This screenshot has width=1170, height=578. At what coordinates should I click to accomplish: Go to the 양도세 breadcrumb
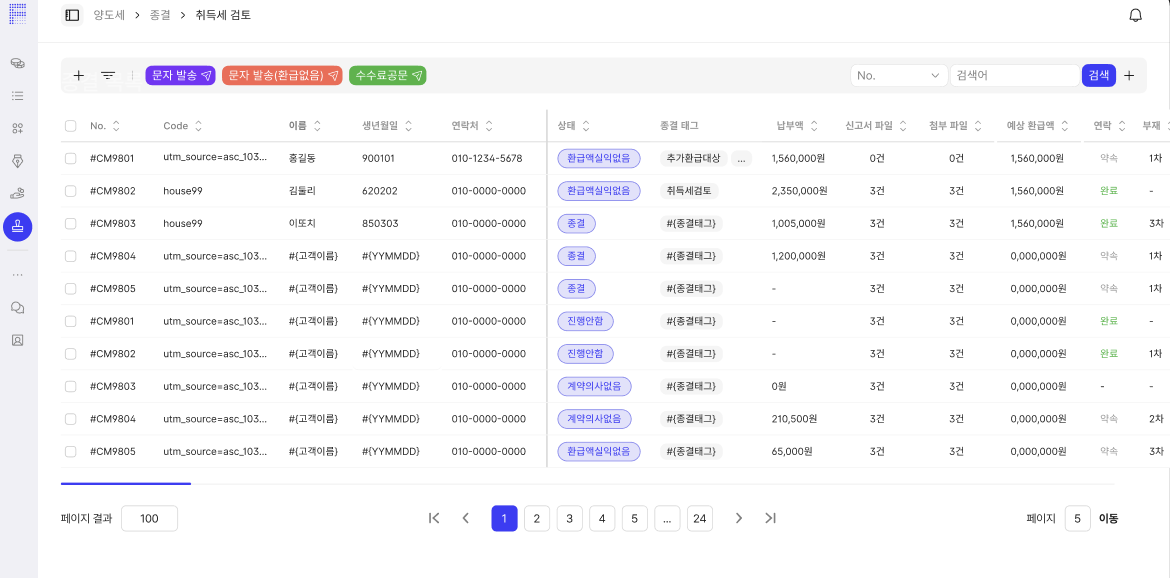coord(109,15)
